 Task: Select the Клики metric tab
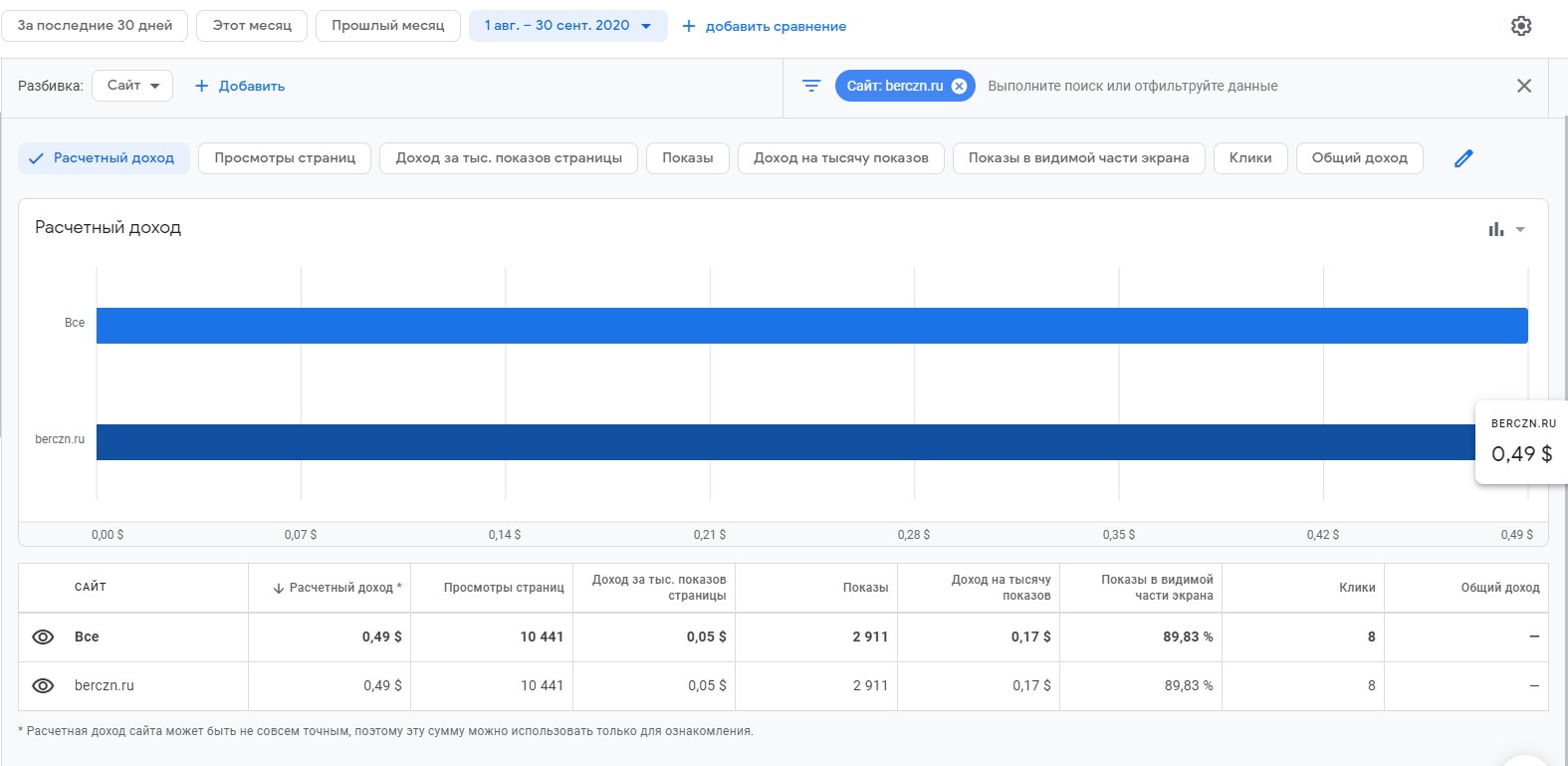(1249, 158)
